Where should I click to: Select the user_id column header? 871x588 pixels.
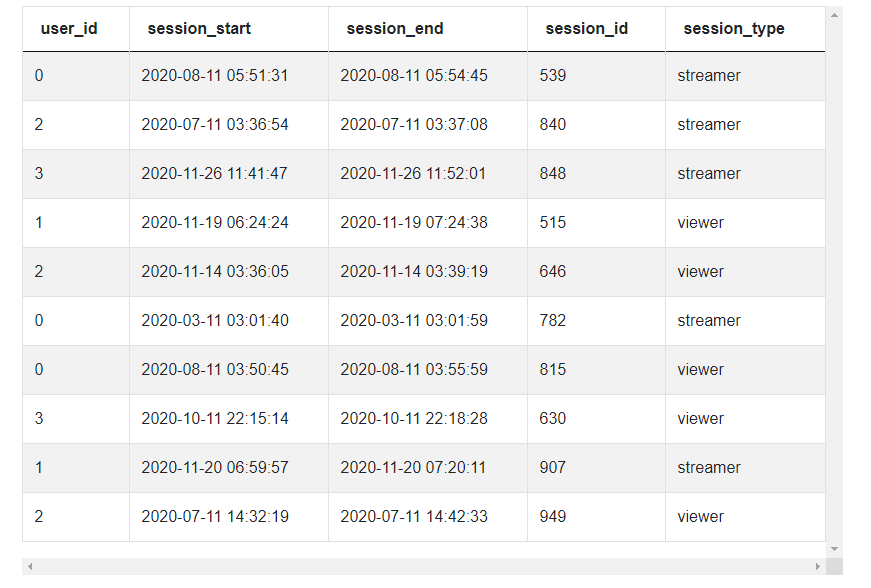(x=69, y=28)
